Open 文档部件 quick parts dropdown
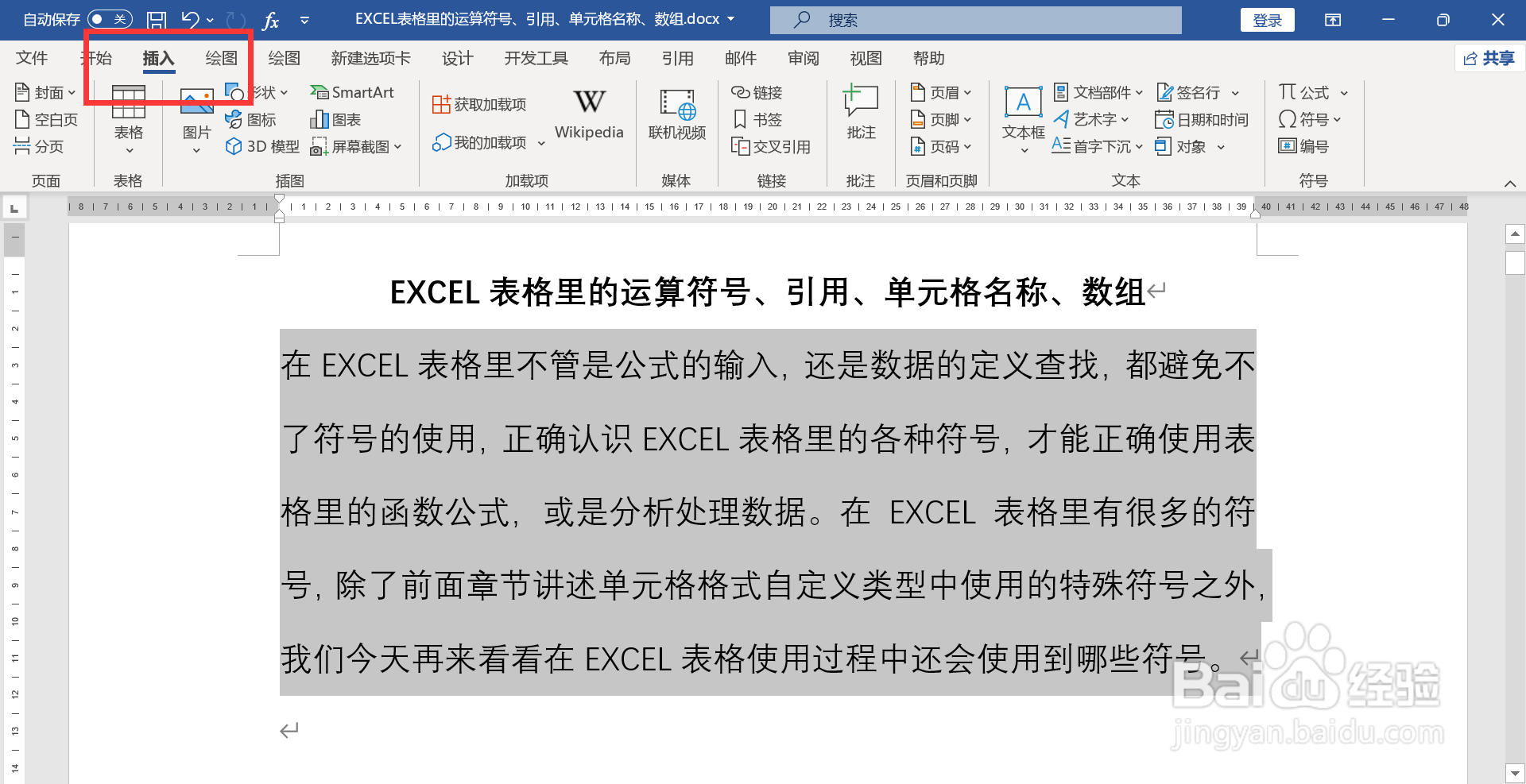 point(1098,92)
